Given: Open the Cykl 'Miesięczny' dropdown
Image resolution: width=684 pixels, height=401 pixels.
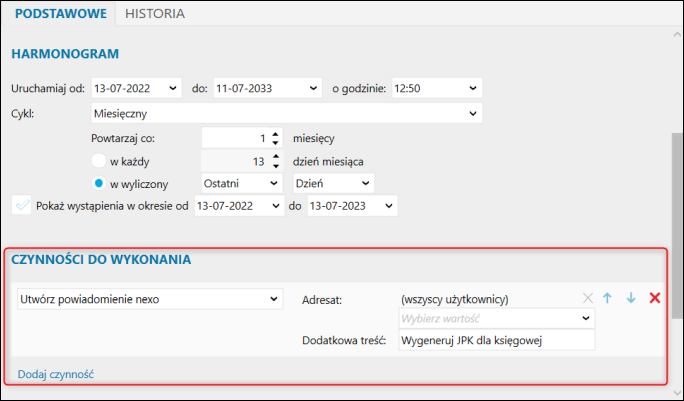Looking at the screenshot, I should click(287, 113).
